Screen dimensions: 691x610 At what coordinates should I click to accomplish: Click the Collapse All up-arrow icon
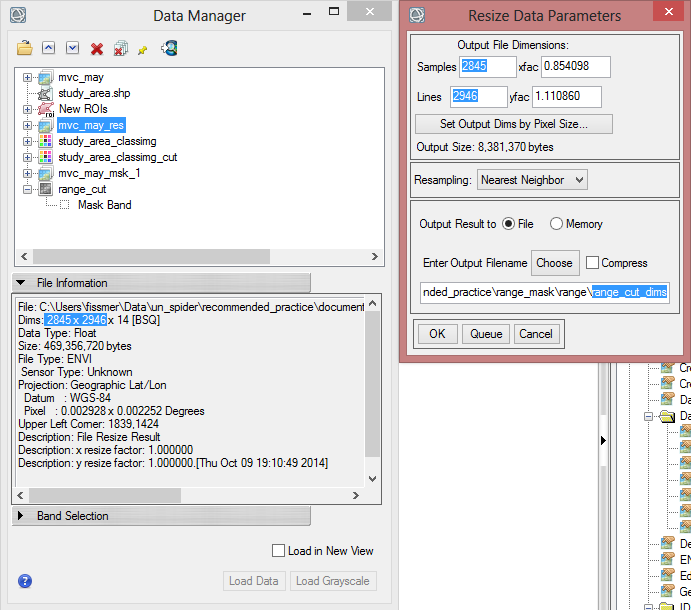point(49,48)
